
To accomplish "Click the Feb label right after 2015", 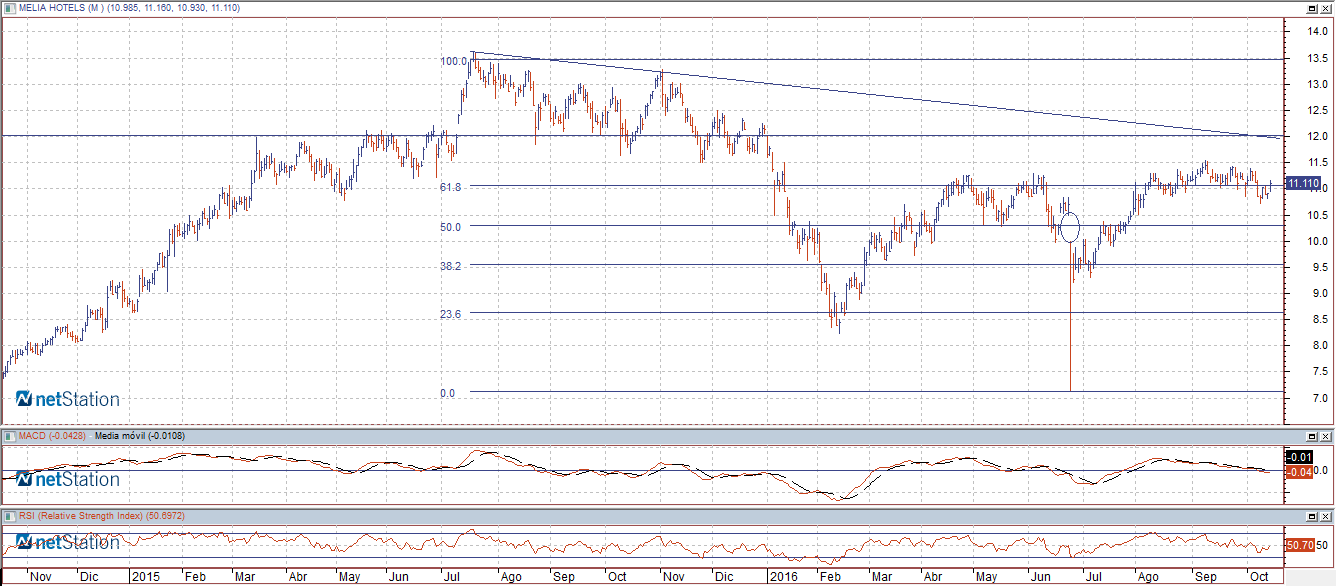I will click(194, 577).
